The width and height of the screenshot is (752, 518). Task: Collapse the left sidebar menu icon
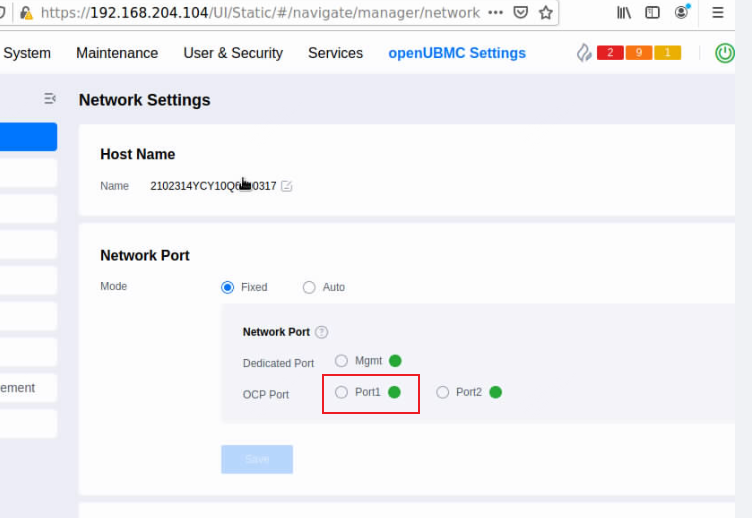[50, 99]
